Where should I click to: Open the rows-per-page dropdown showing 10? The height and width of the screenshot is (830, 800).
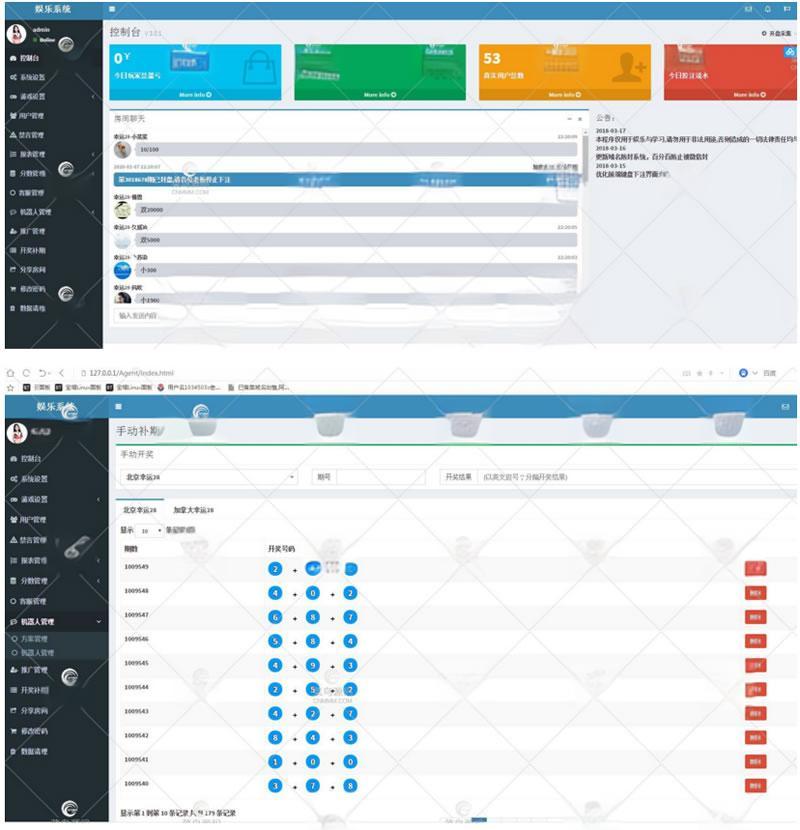pyautogui.click(x=150, y=531)
